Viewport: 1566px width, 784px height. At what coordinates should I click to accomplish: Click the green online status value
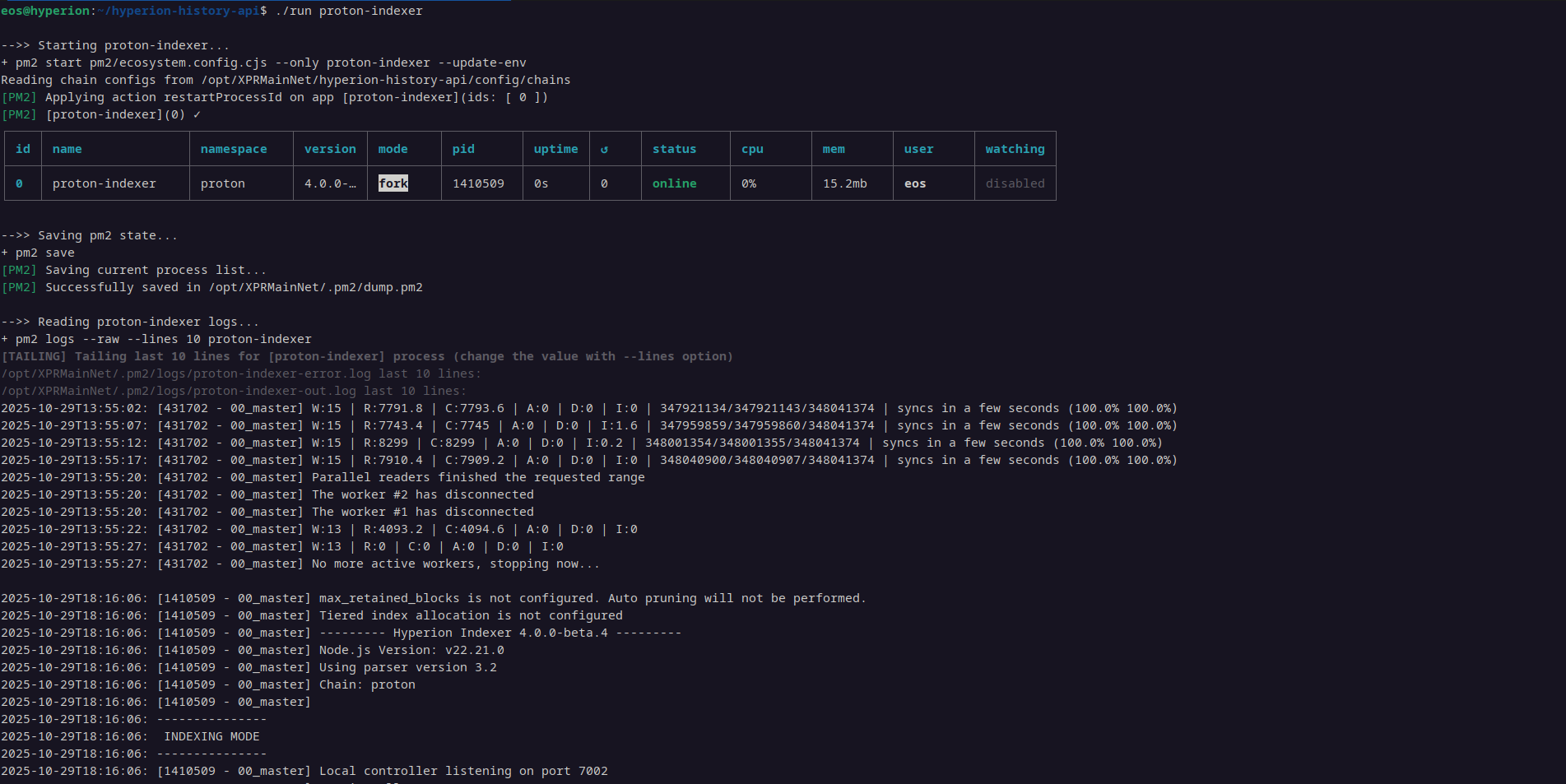pos(674,183)
